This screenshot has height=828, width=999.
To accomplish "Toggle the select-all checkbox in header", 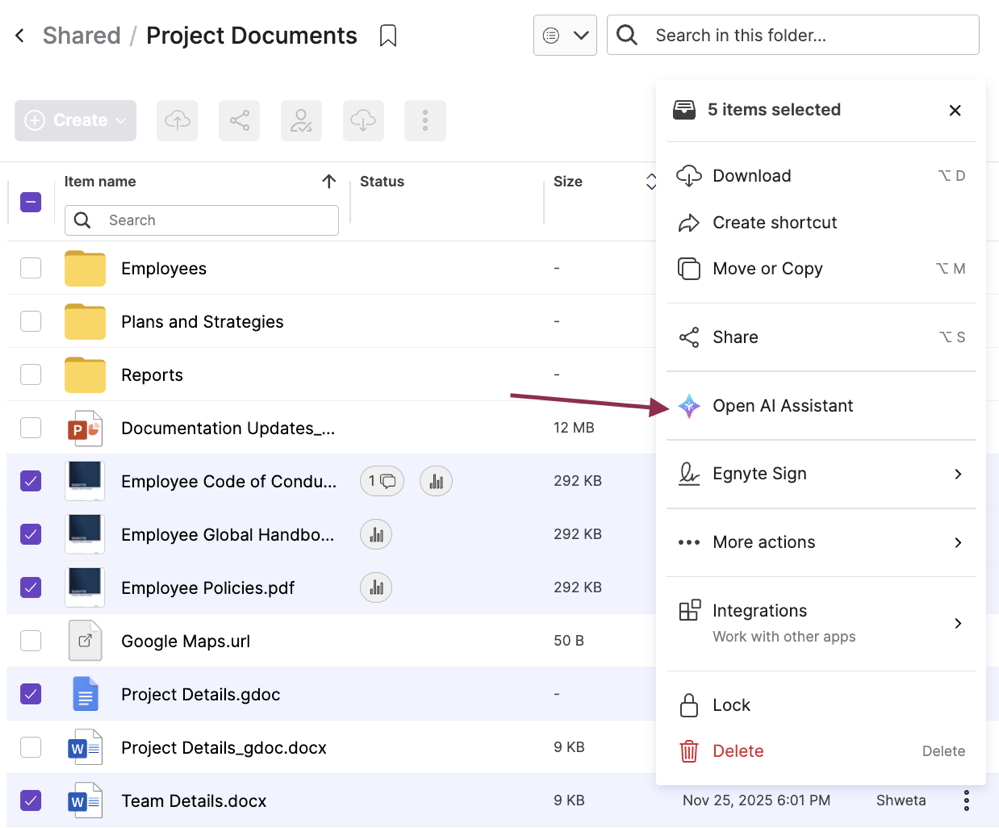I will point(31,202).
